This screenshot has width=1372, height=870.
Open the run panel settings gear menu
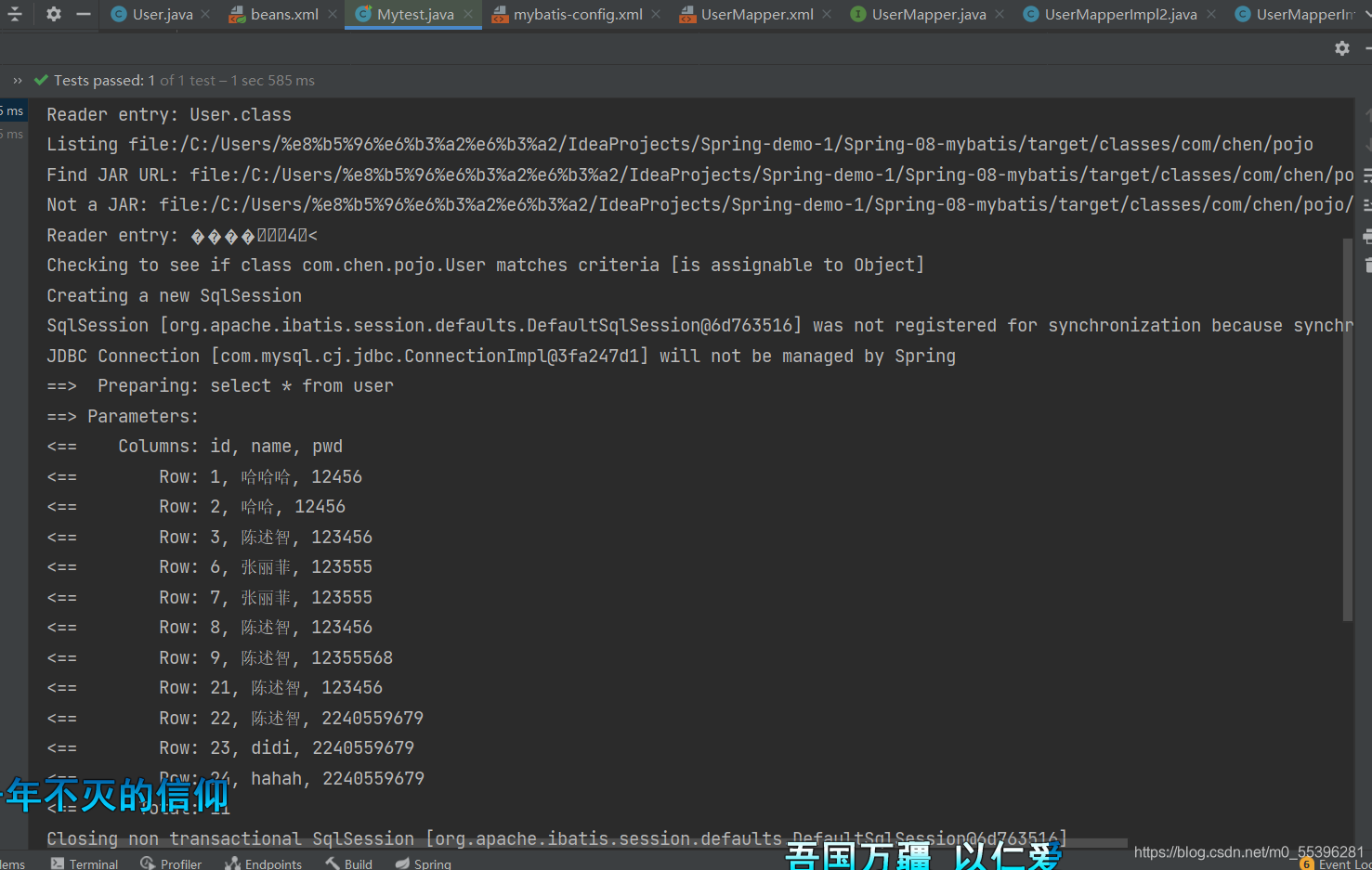pyautogui.click(x=1341, y=47)
